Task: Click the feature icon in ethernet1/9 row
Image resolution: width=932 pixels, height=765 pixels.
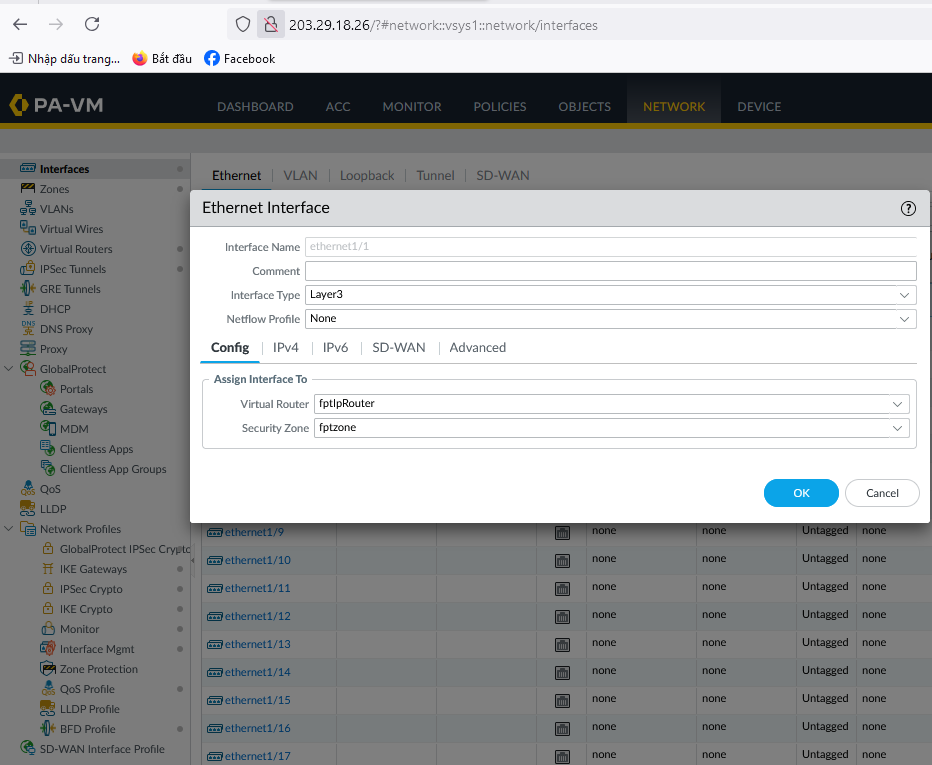Action: (562, 532)
